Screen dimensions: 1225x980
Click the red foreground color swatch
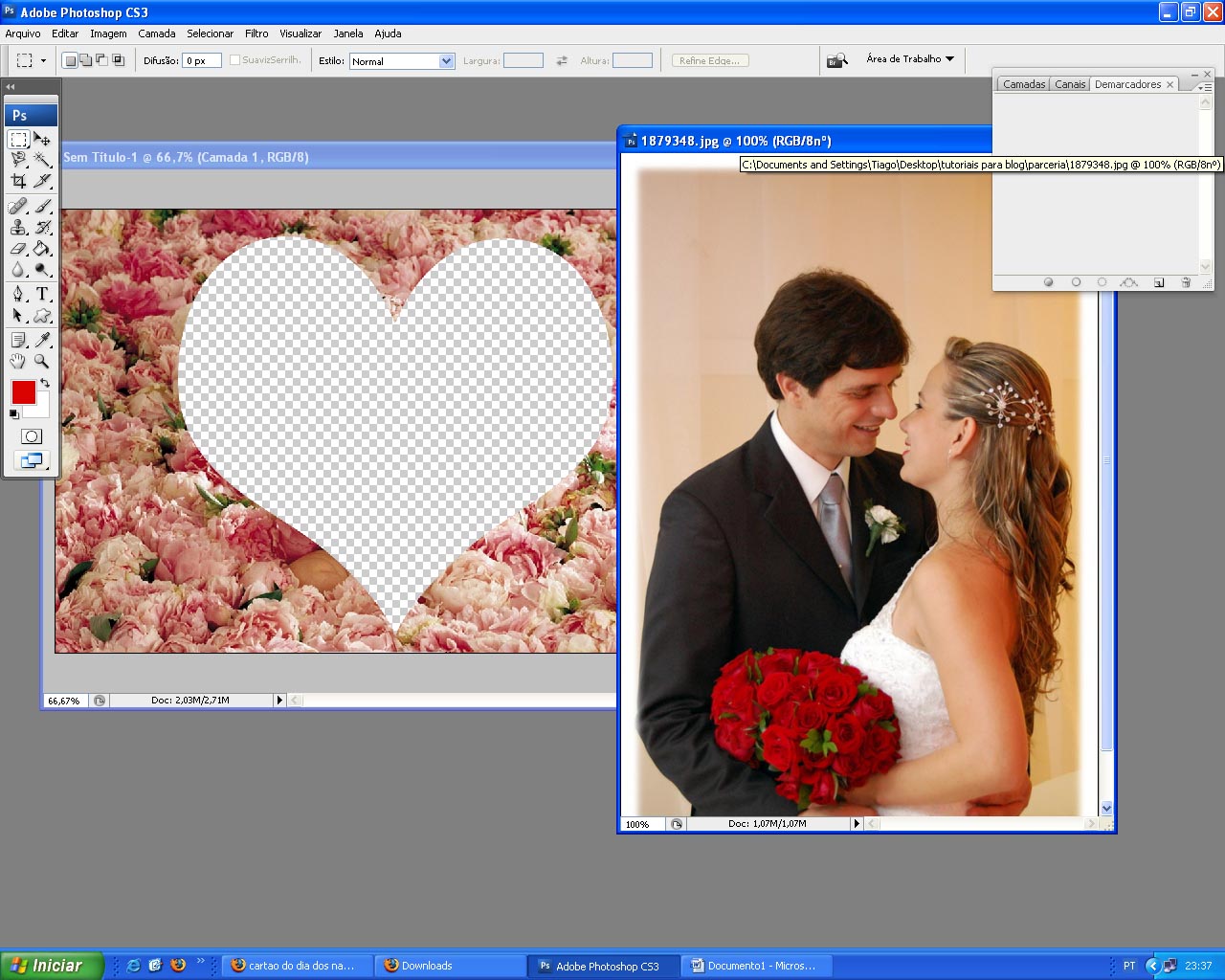[x=23, y=392]
